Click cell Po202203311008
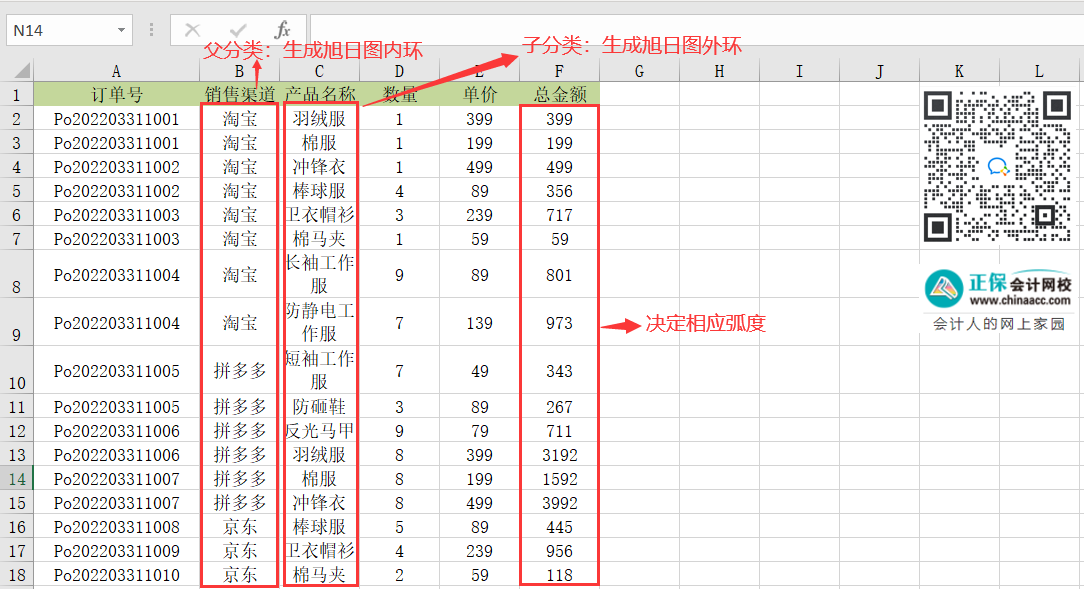The image size is (1084, 589). click(x=116, y=527)
